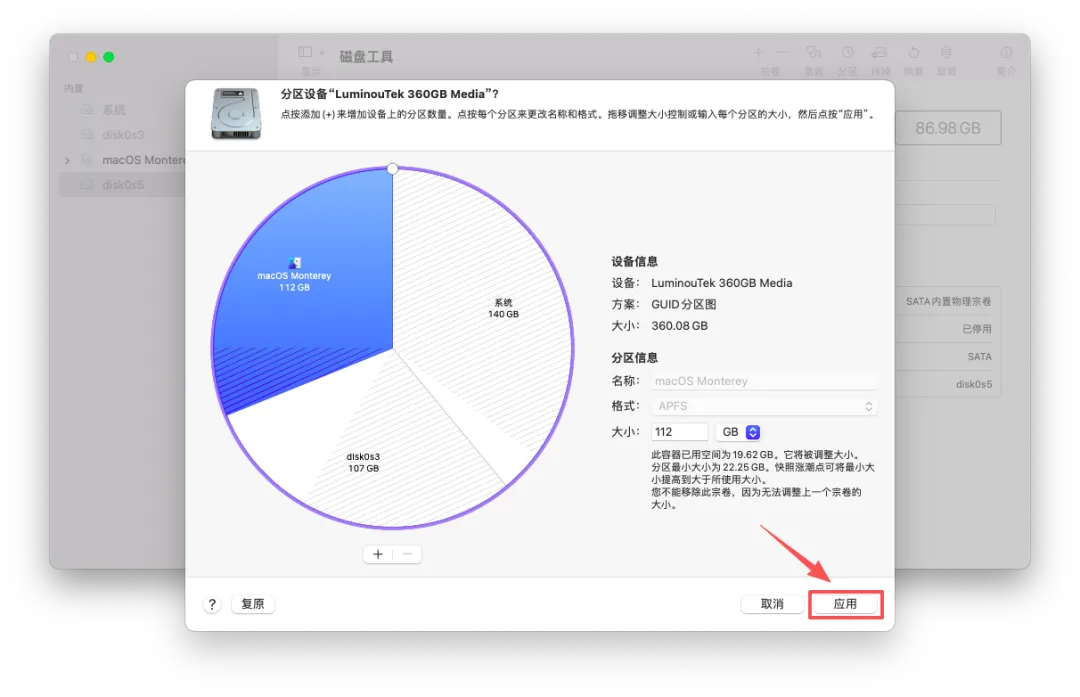Click the First Aid (急救) stethoscope icon
This screenshot has width=1080, height=697.
813,52
